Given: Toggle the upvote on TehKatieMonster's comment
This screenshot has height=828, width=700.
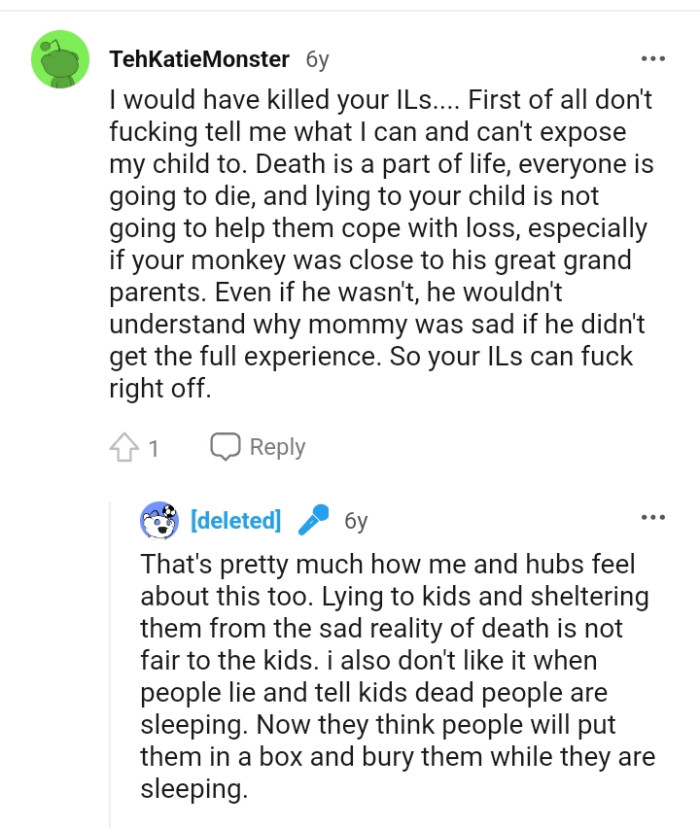Looking at the screenshot, I should 124,447.
